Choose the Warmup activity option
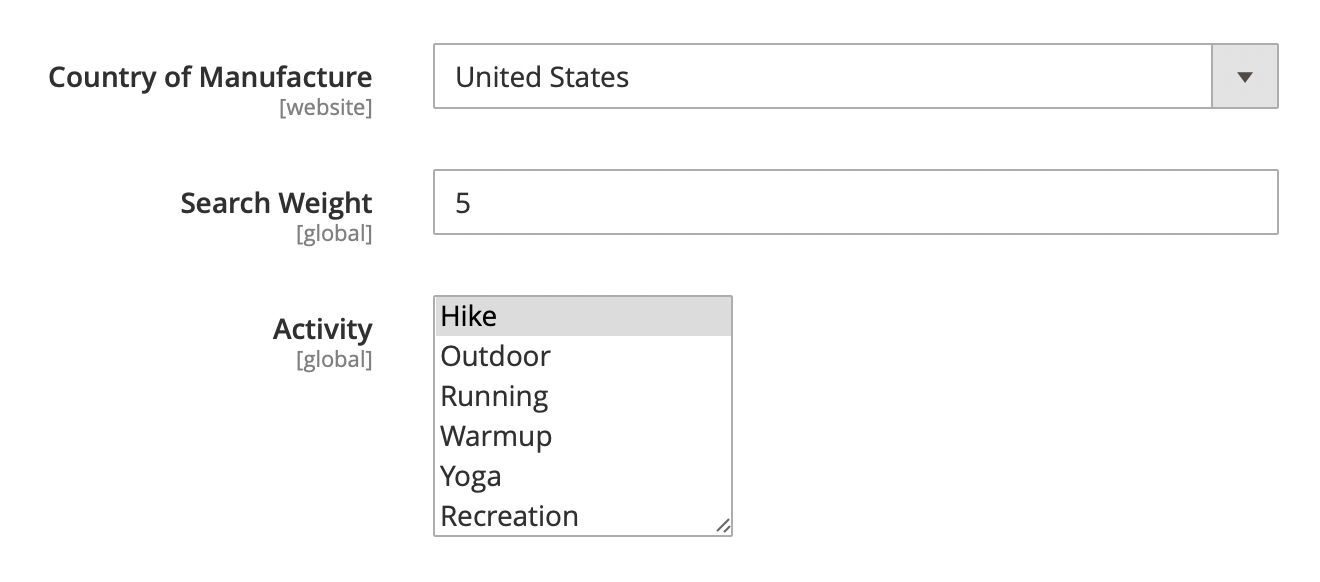 (582, 436)
